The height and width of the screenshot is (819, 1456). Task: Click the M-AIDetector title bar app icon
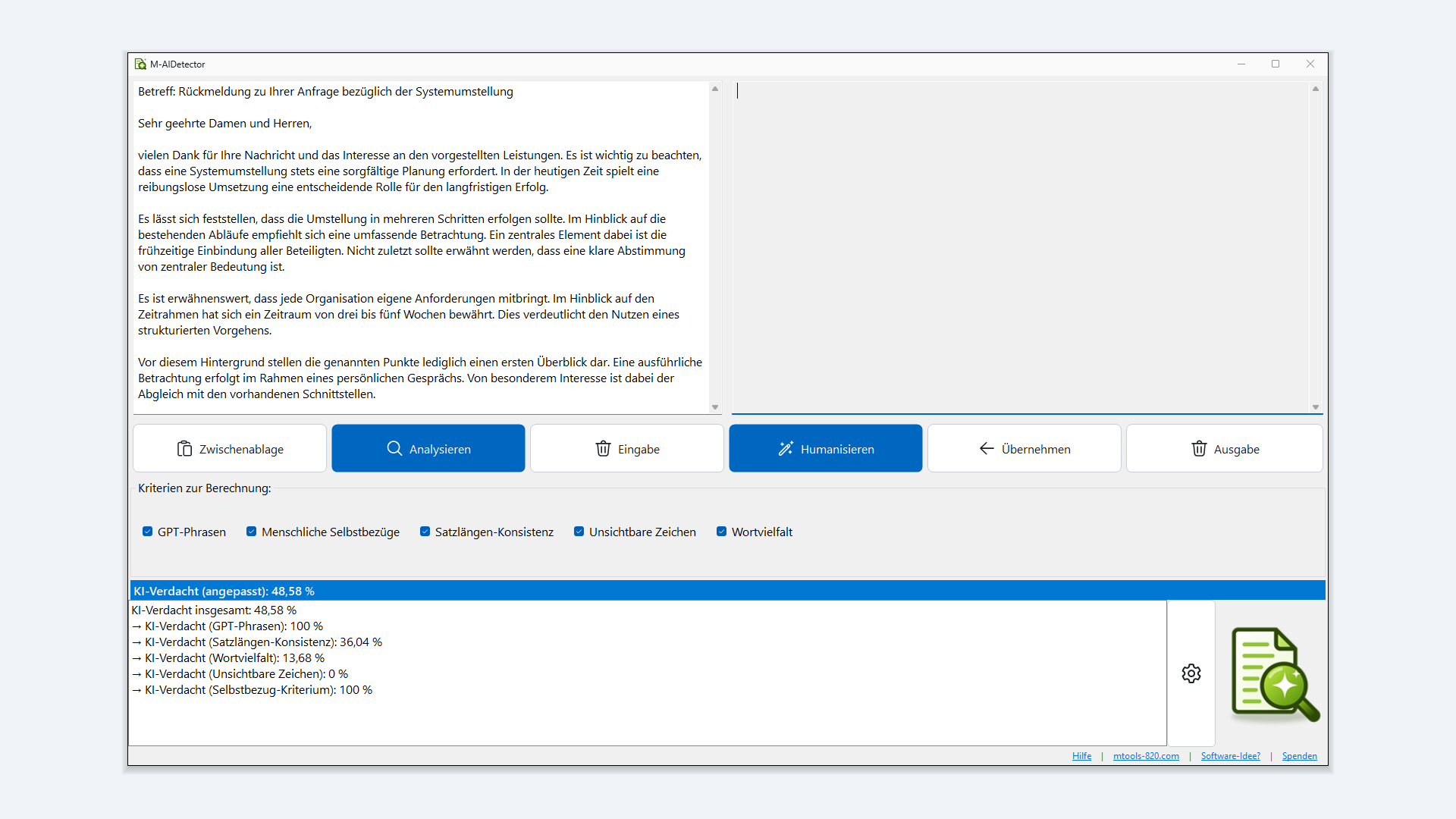pos(140,64)
